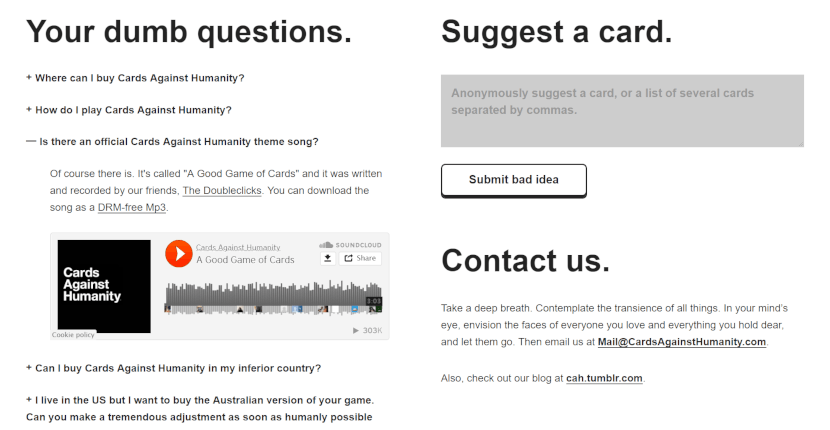This screenshot has width=830, height=430.
Task: Focus the suggest a card text area
Action: click(622, 111)
